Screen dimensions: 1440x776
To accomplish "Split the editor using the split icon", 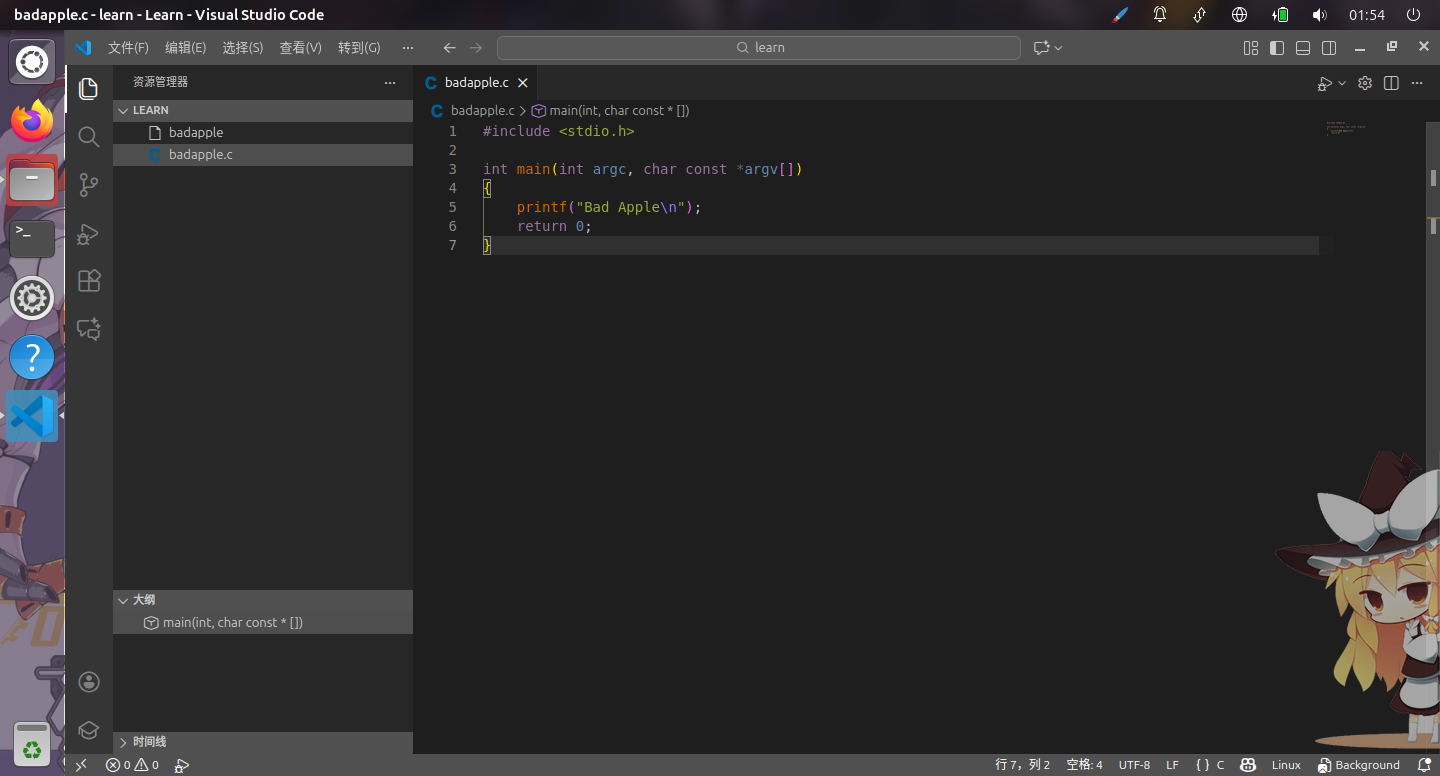I will point(1390,83).
